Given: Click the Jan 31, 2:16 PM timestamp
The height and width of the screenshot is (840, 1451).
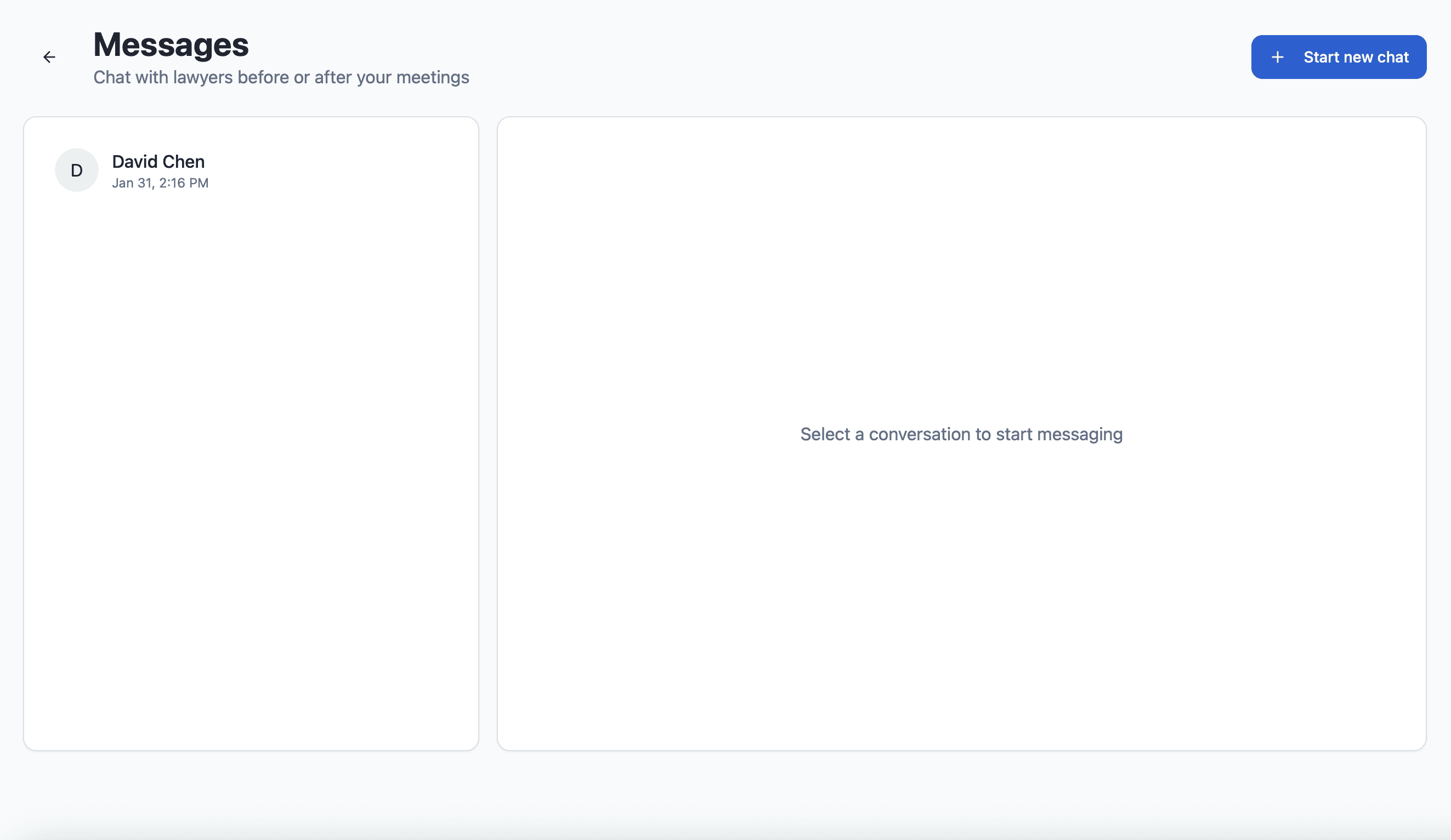Looking at the screenshot, I should [160, 183].
